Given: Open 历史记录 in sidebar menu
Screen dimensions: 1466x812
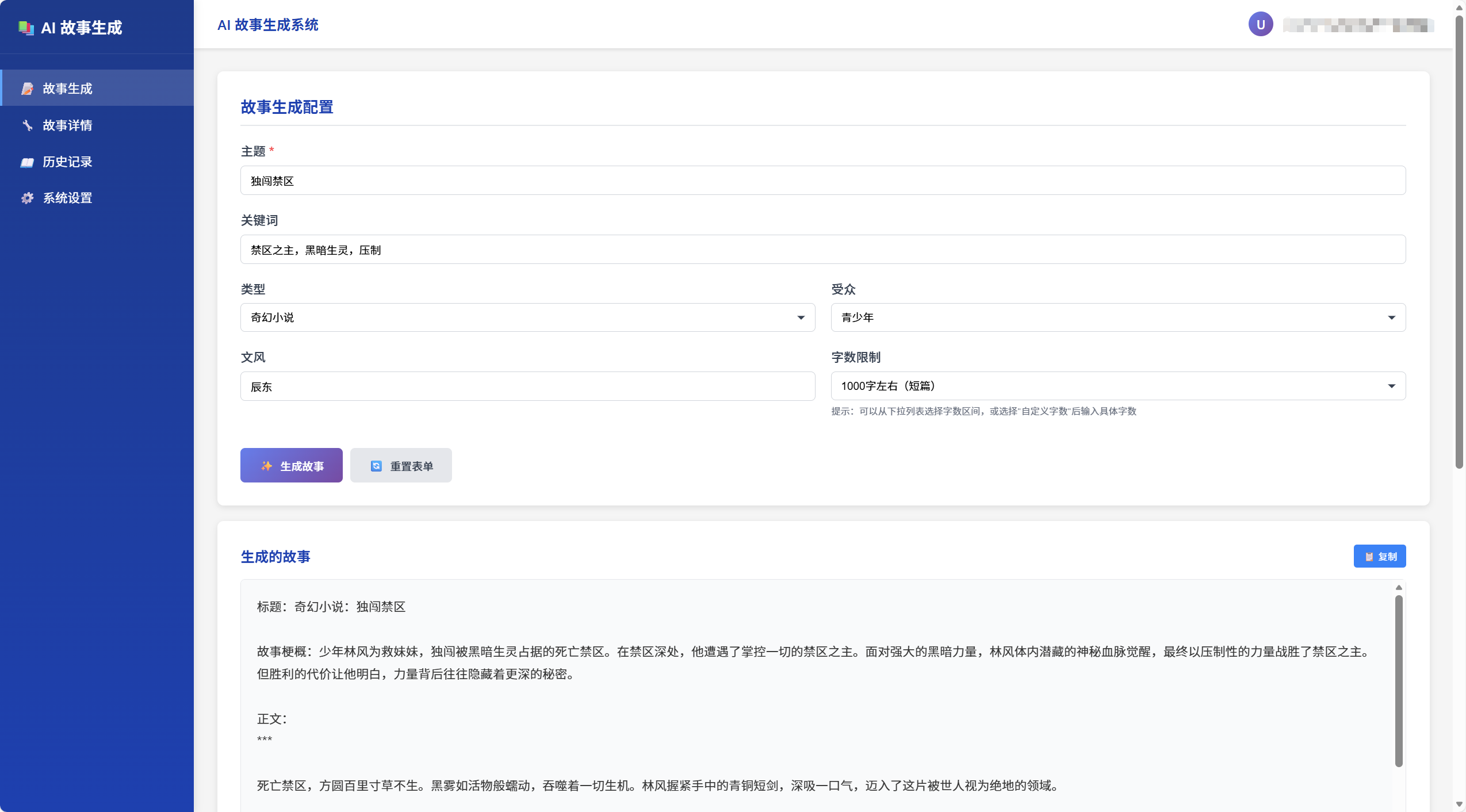Looking at the screenshot, I should (x=67, y=162).
